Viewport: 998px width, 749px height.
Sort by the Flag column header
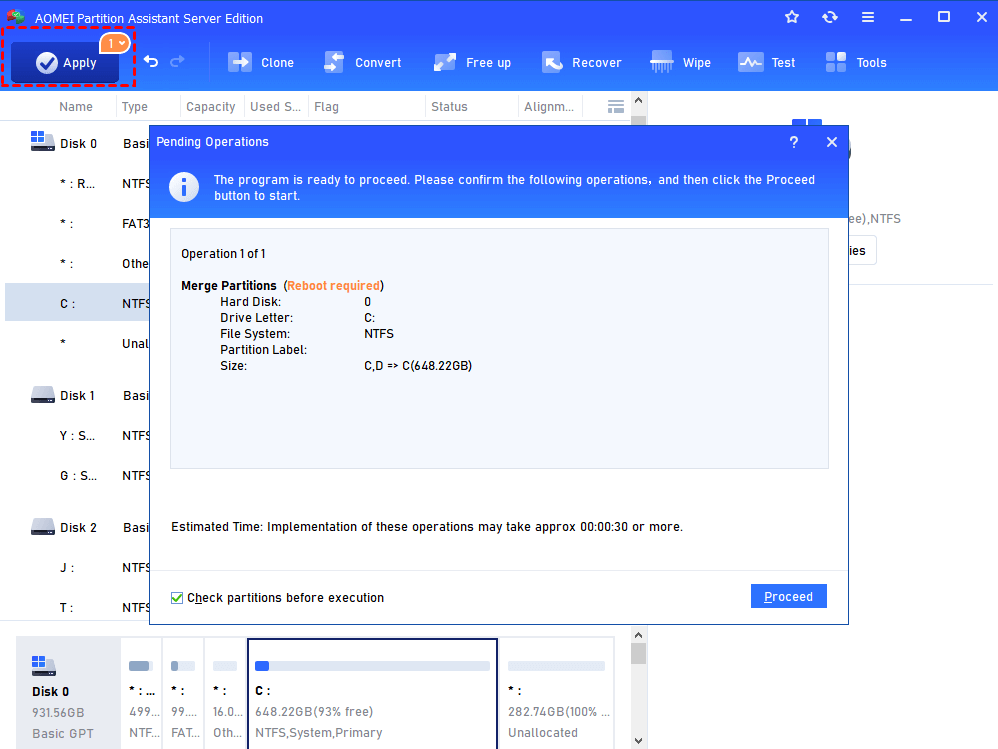pos(327,107)
